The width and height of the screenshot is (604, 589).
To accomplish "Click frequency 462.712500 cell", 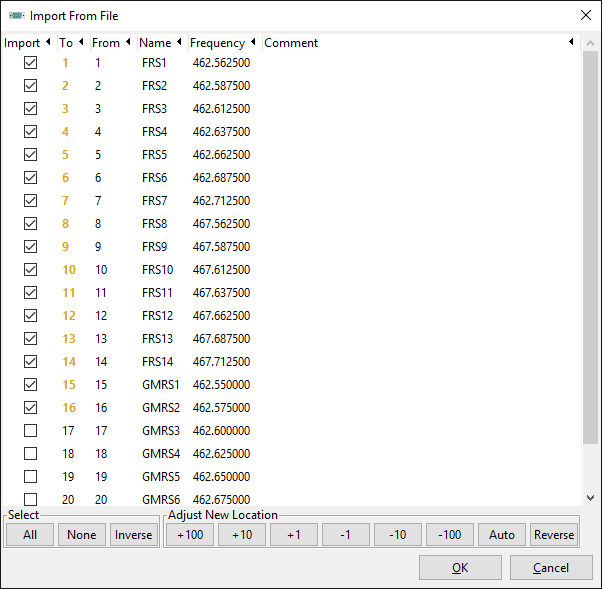I will pyautogui.click(x=221, y=201).
